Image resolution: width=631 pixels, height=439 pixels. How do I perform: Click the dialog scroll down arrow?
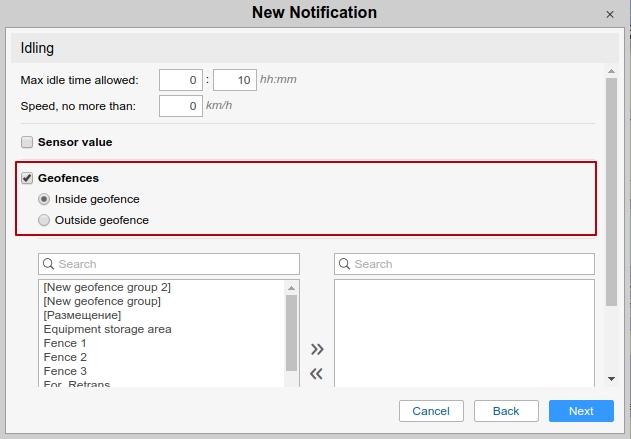click(x=611, y=379)
